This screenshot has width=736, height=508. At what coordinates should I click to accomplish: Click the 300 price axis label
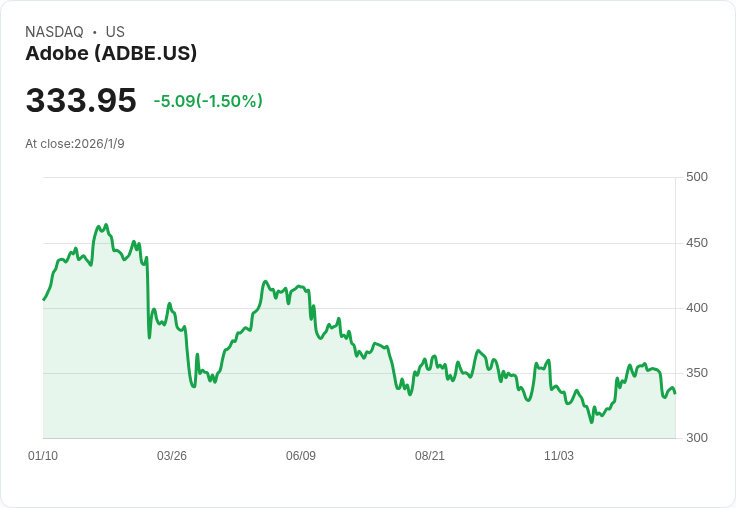697,438
